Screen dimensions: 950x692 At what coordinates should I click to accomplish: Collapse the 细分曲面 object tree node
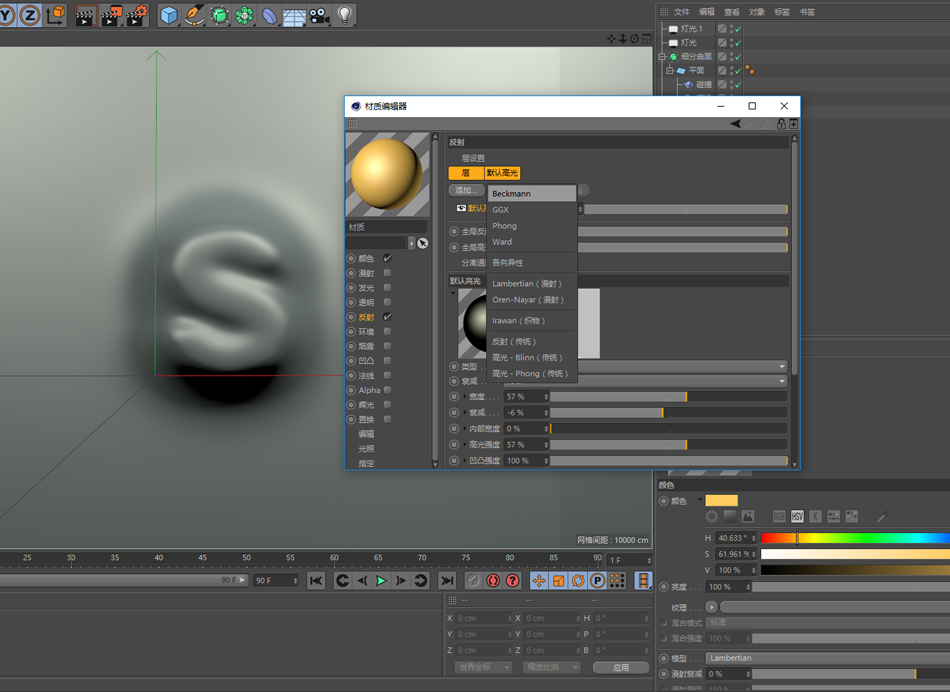click(662, 56)
